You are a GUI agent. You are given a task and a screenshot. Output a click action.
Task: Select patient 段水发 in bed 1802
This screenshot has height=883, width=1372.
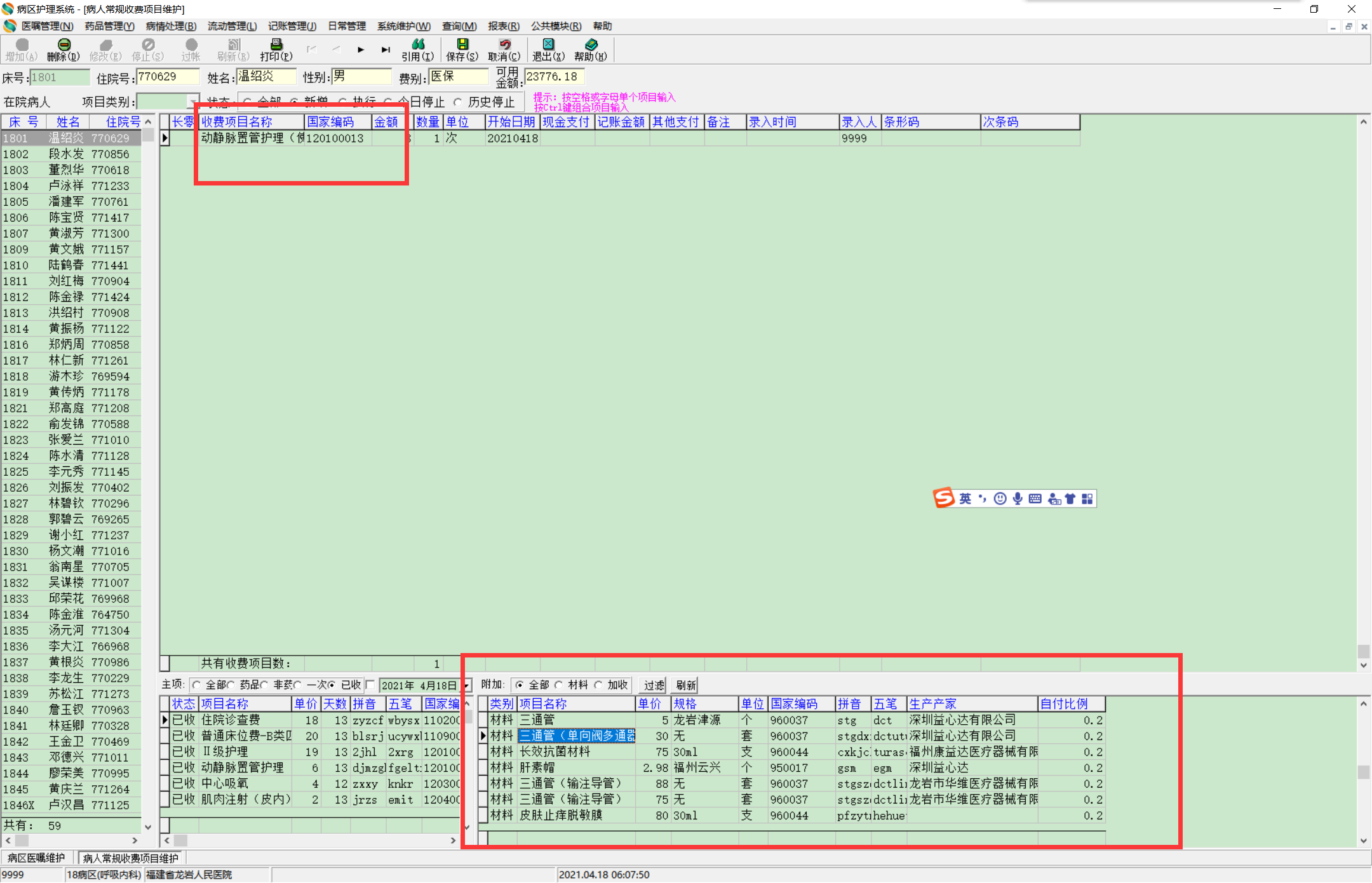pyautogui.click(x=67, y=154)
